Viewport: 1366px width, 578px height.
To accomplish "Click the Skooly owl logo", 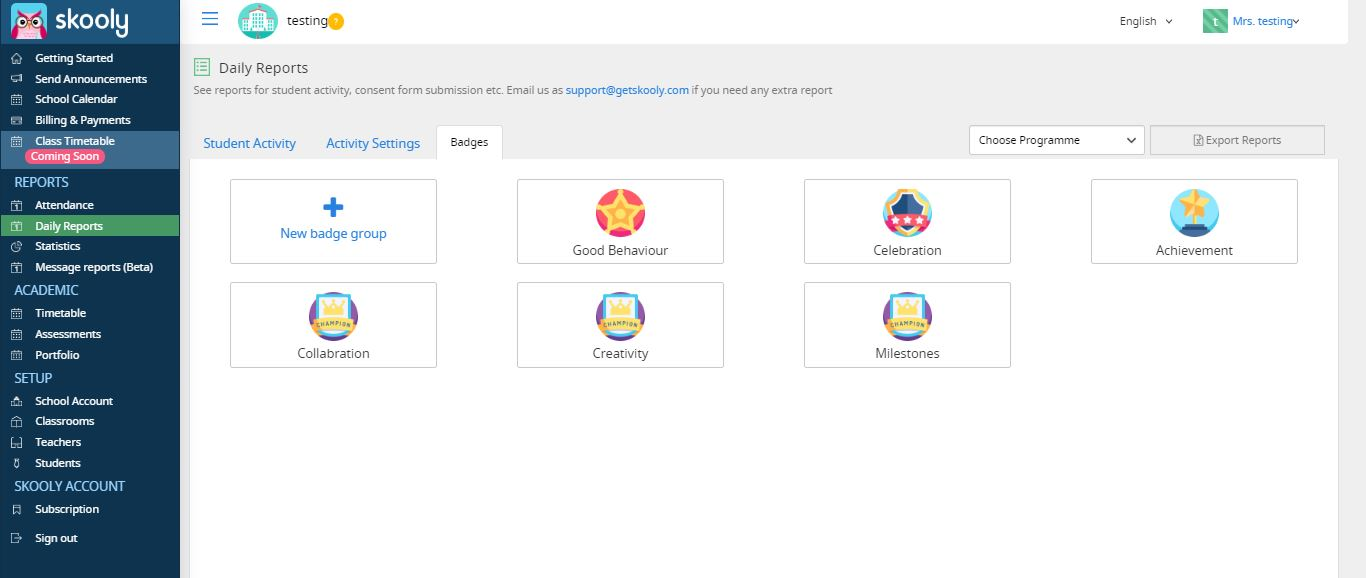I will [x=29, y=21].
